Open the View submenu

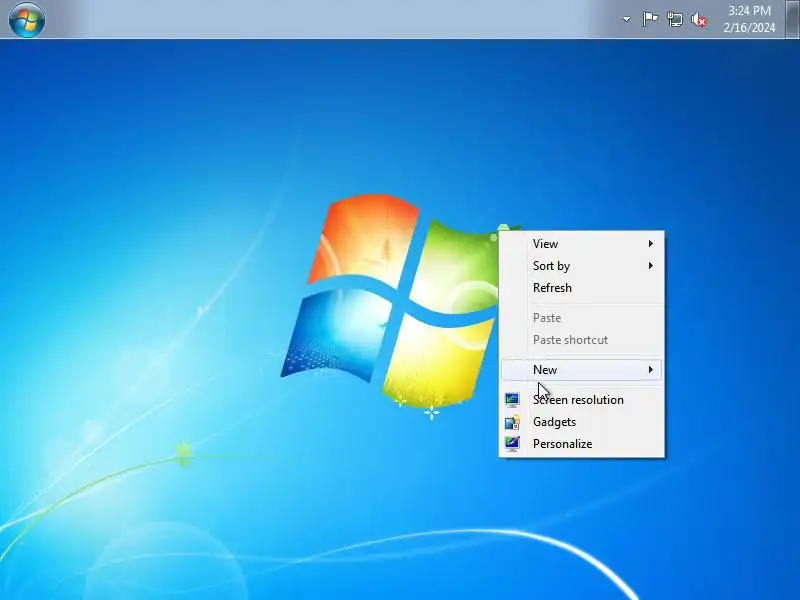click(x=582, y=244)
